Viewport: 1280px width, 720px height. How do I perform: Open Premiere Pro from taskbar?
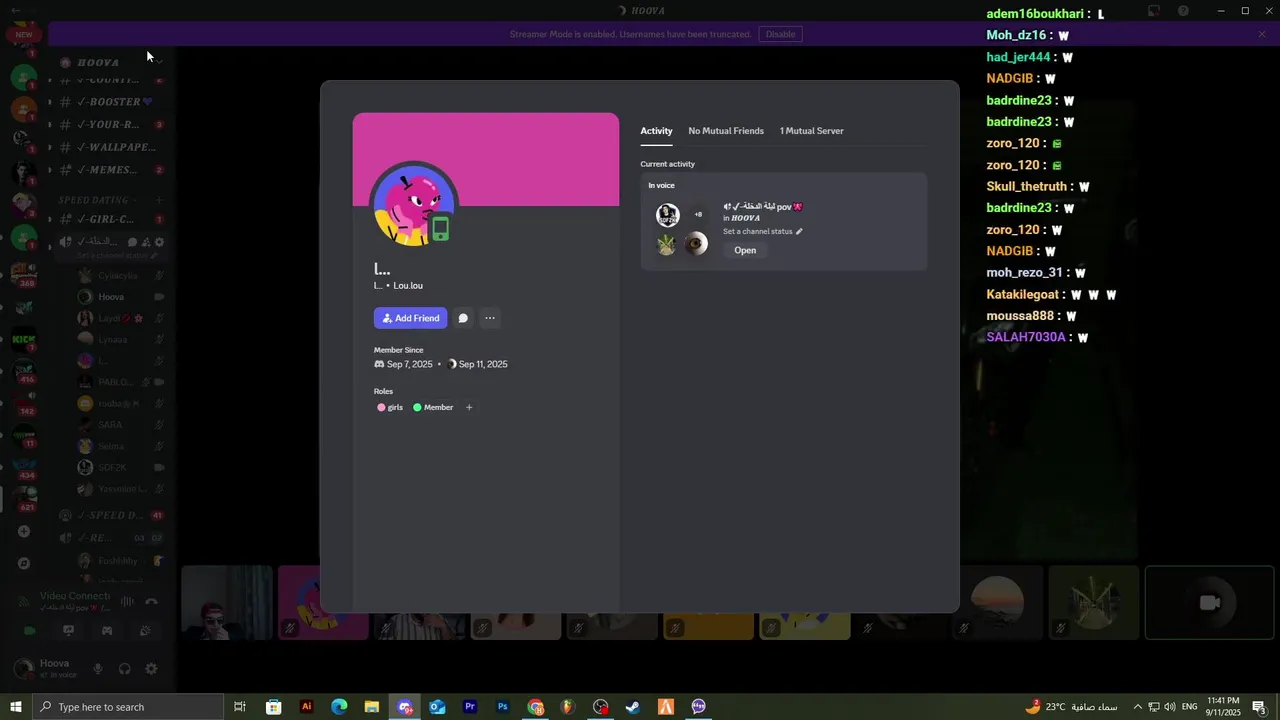point(470,707)
